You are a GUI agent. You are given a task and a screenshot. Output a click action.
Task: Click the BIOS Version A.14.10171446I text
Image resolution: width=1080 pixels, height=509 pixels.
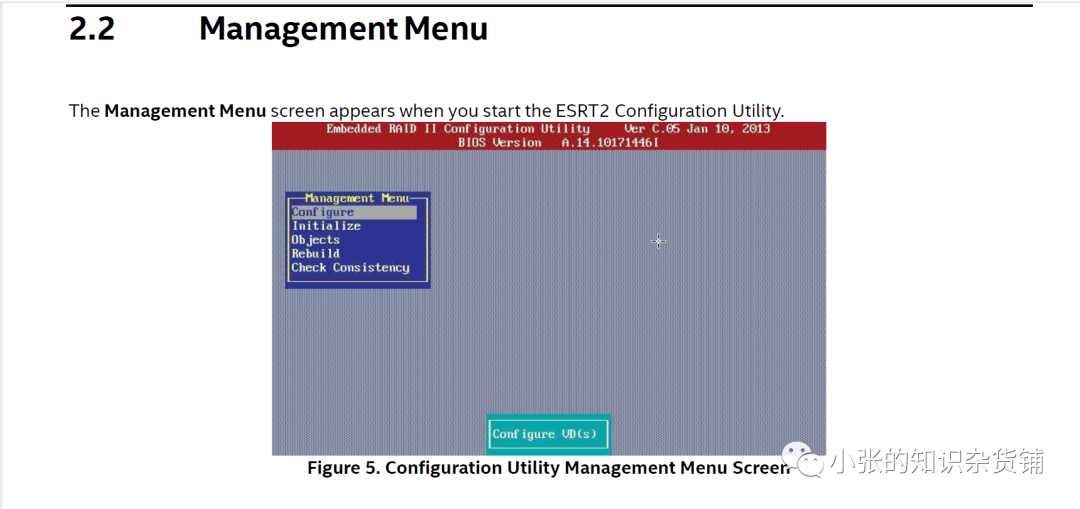coord(558,142)
